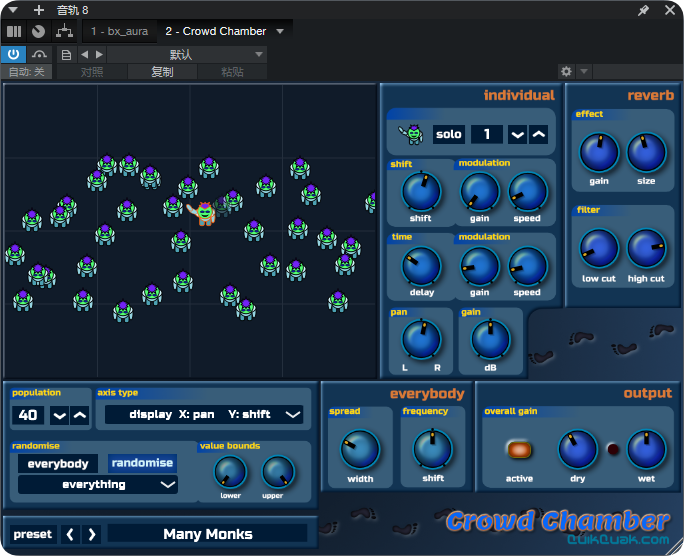Go to previous plugin preset chevron
The width and height of the screenshot is (684, 556).
coord(70,534)
